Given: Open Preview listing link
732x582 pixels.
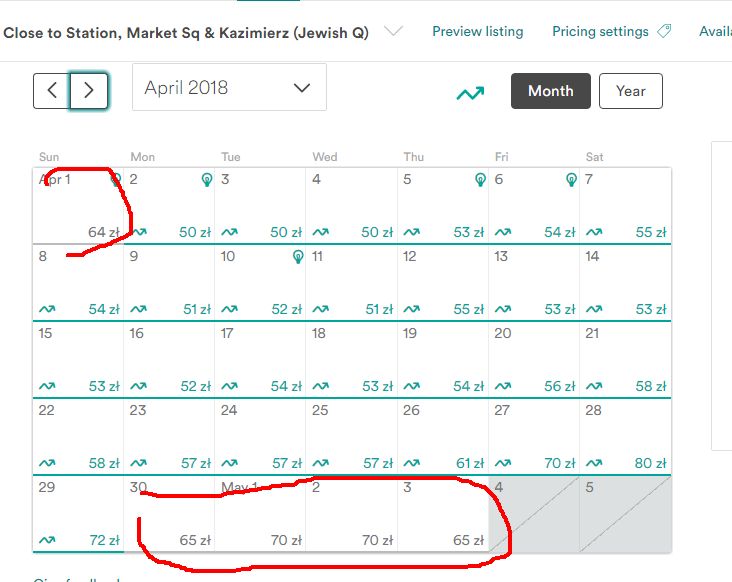Looking at the screenshot, I should point(477,32).
